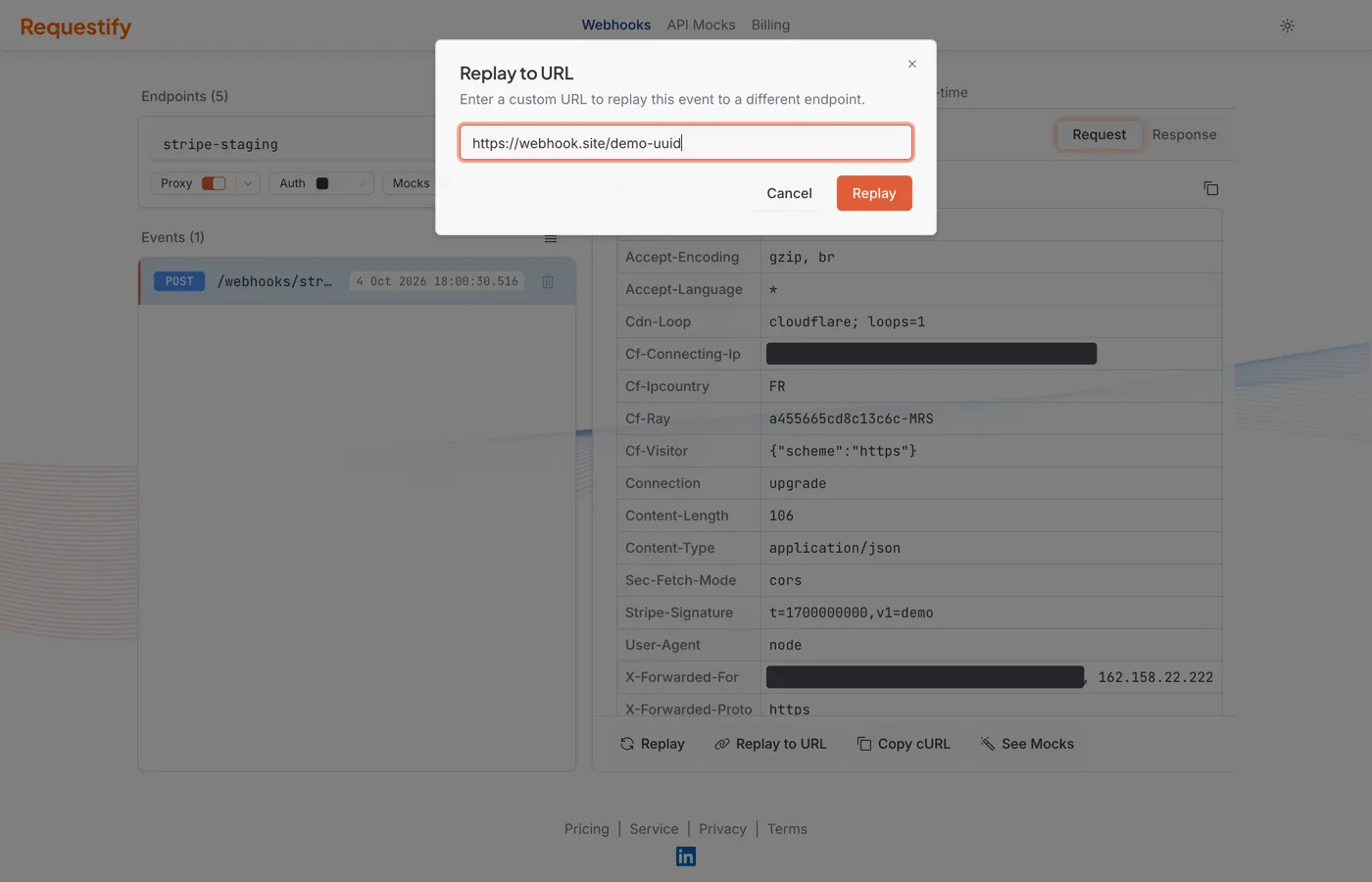Click the Requestify logo
The height and width of the screenshot is (882, 1372).
point(75,27)
